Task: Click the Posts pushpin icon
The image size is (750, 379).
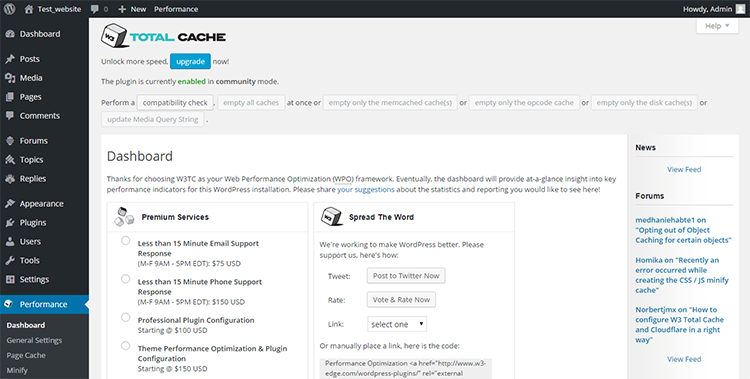Action: coord(10,59)
